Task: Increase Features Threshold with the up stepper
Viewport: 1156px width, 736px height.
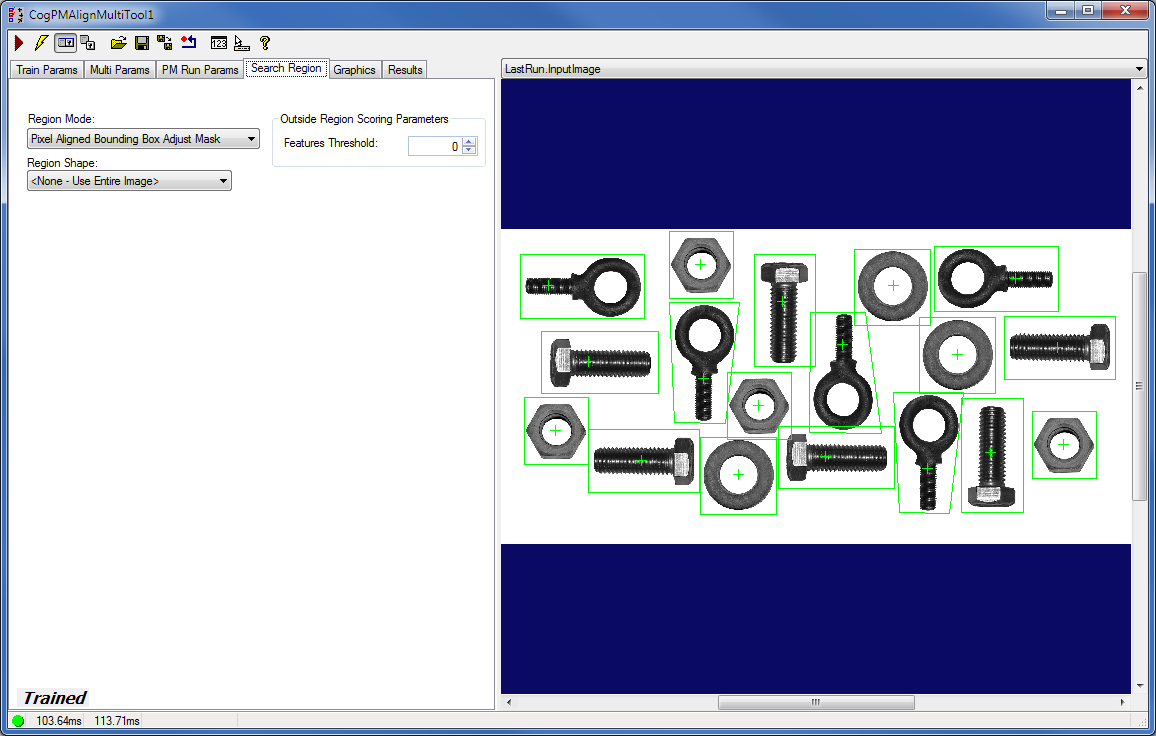Action: (467, 141)
